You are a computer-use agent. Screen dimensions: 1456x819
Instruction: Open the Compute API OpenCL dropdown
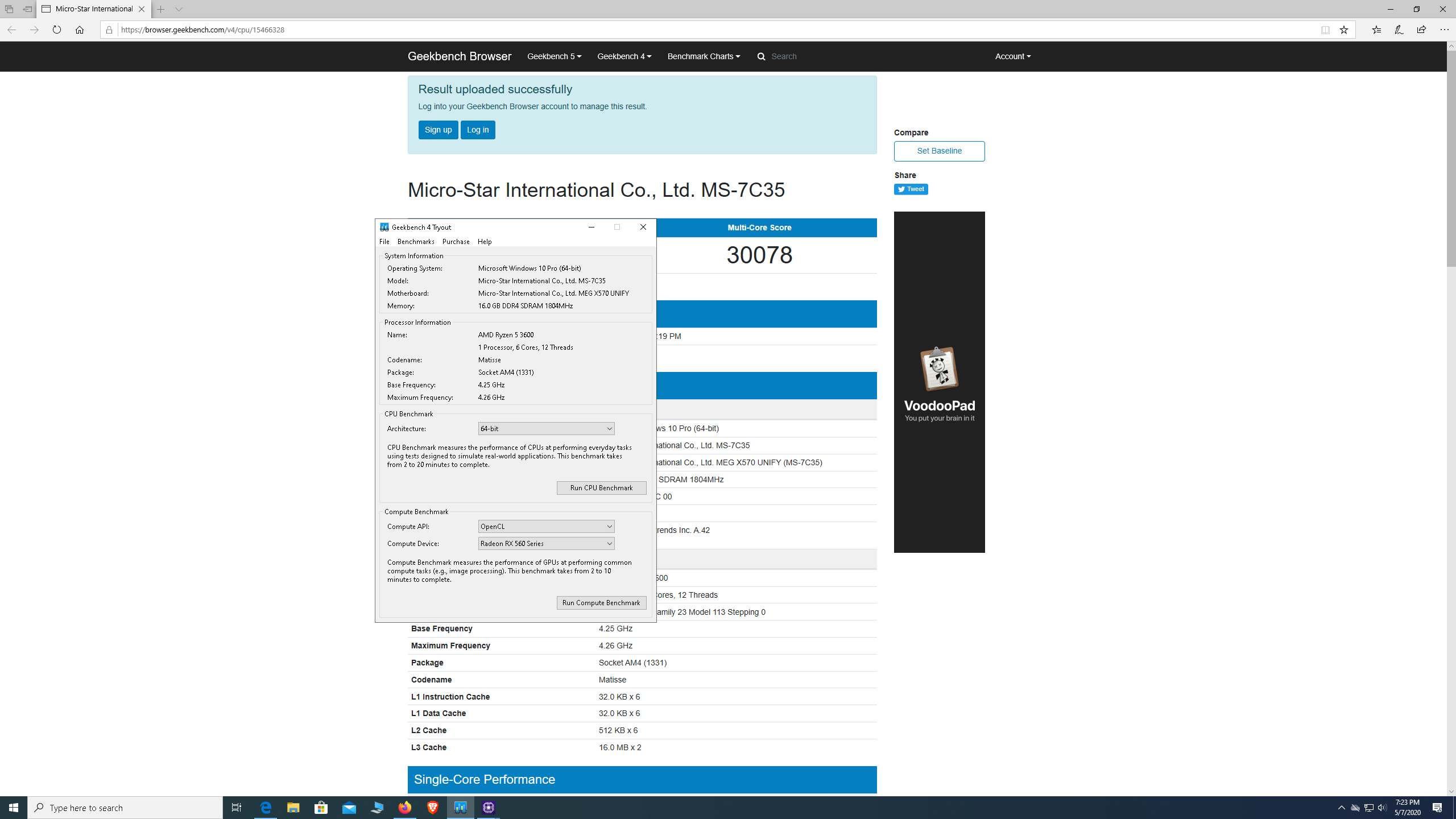click(546, 527)
